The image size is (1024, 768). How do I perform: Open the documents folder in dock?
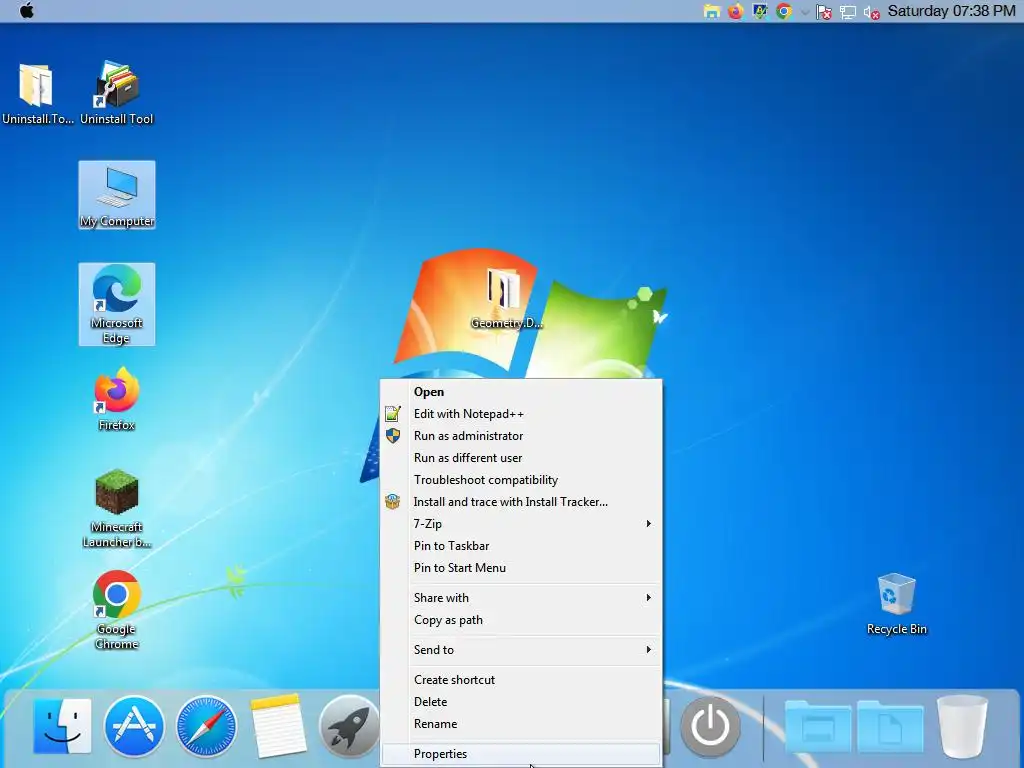click(x=890, y=726)
